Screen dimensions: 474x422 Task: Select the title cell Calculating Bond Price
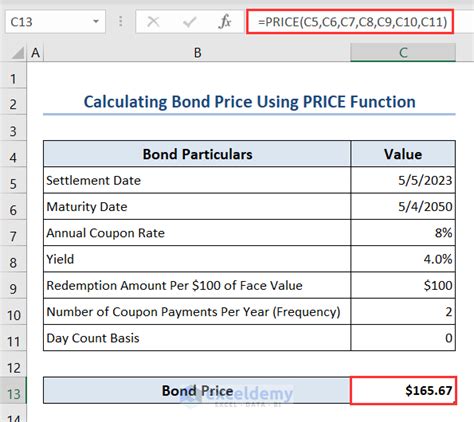249,102
